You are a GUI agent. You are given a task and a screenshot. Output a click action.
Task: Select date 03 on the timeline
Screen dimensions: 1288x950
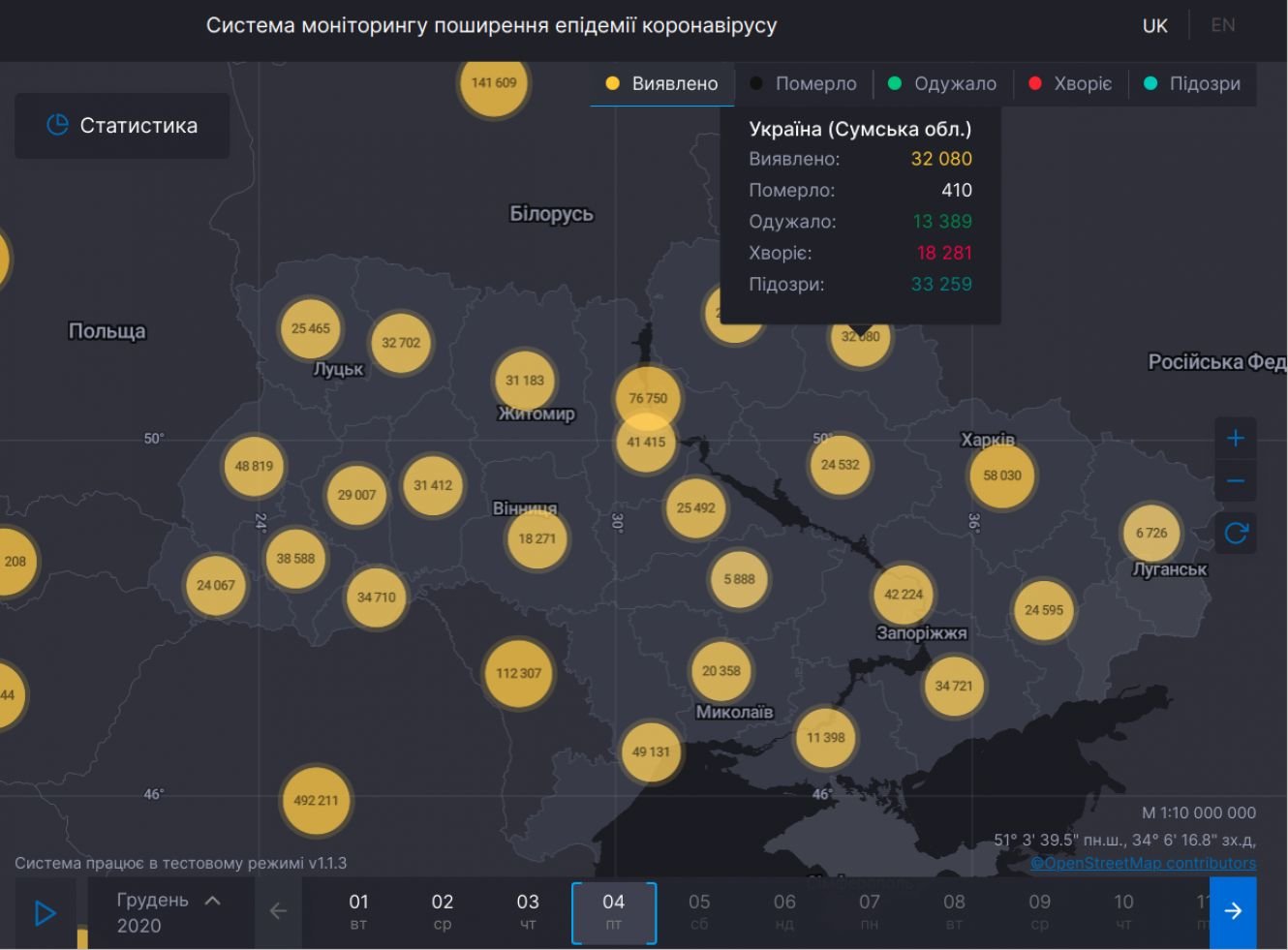pyautogui.click(x=528, y=911)
